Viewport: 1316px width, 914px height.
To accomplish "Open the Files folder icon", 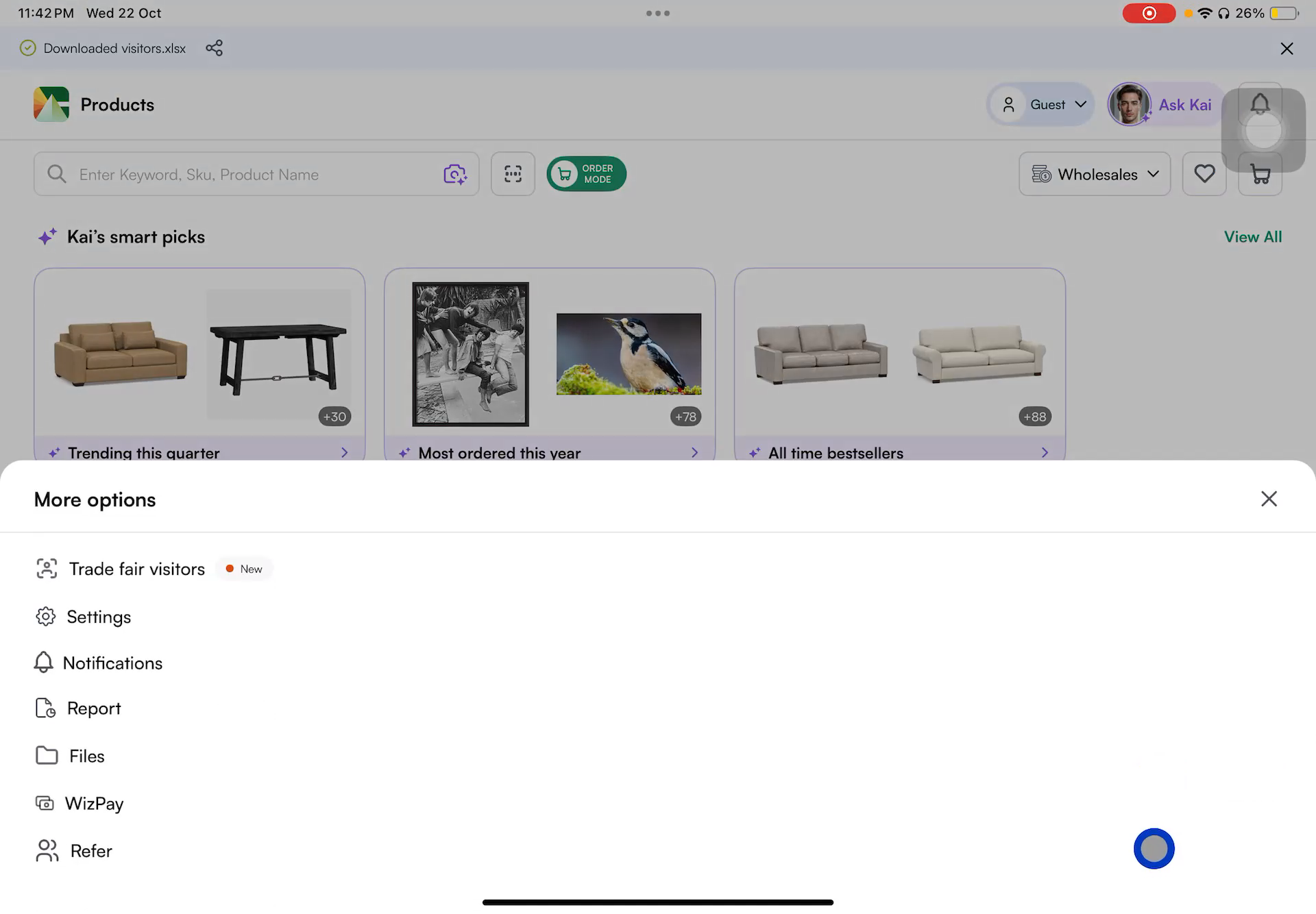I will click(x=45, y=755).
